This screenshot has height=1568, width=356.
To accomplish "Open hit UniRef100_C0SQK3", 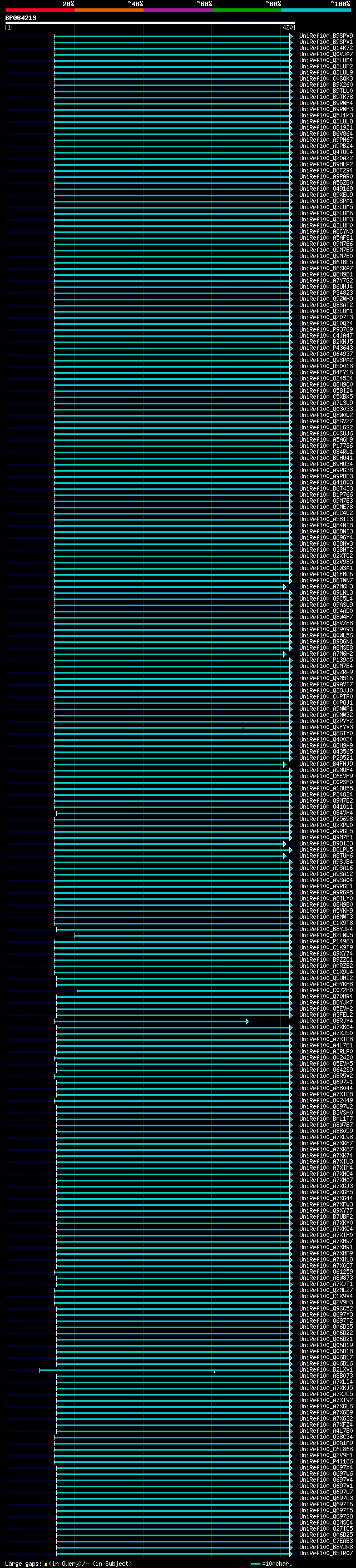I will pos(325,78).
